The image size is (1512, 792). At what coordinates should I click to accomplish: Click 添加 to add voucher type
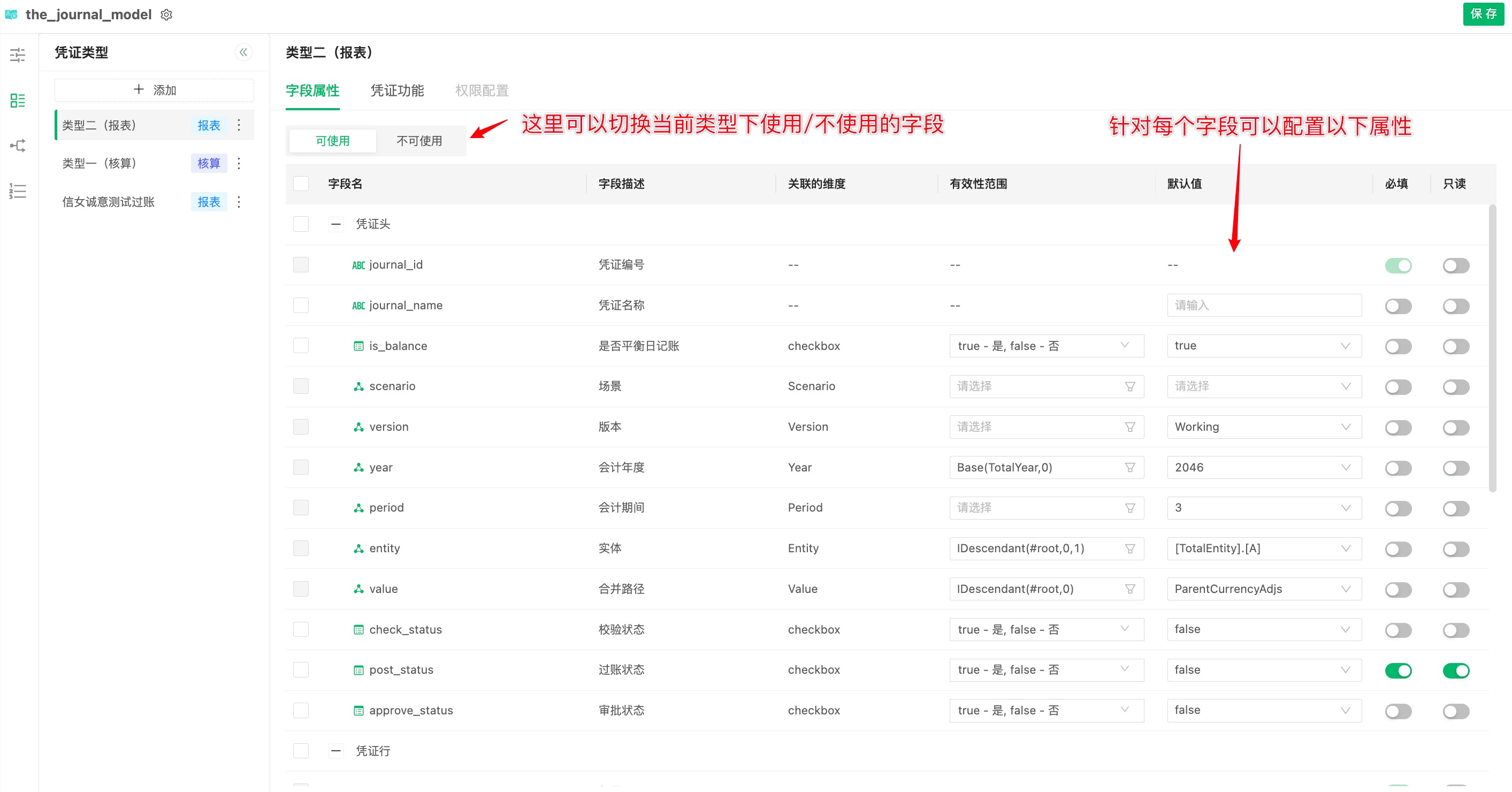155,90
